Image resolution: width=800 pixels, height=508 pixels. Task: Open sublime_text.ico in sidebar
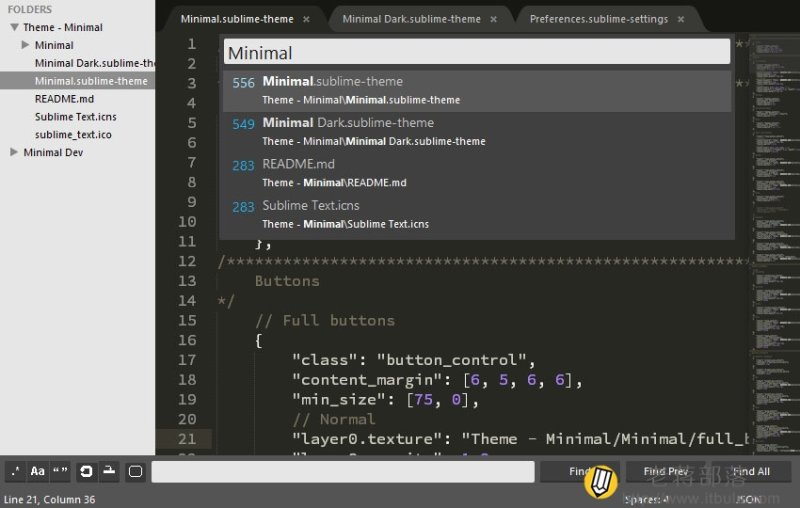coord(73,134)
